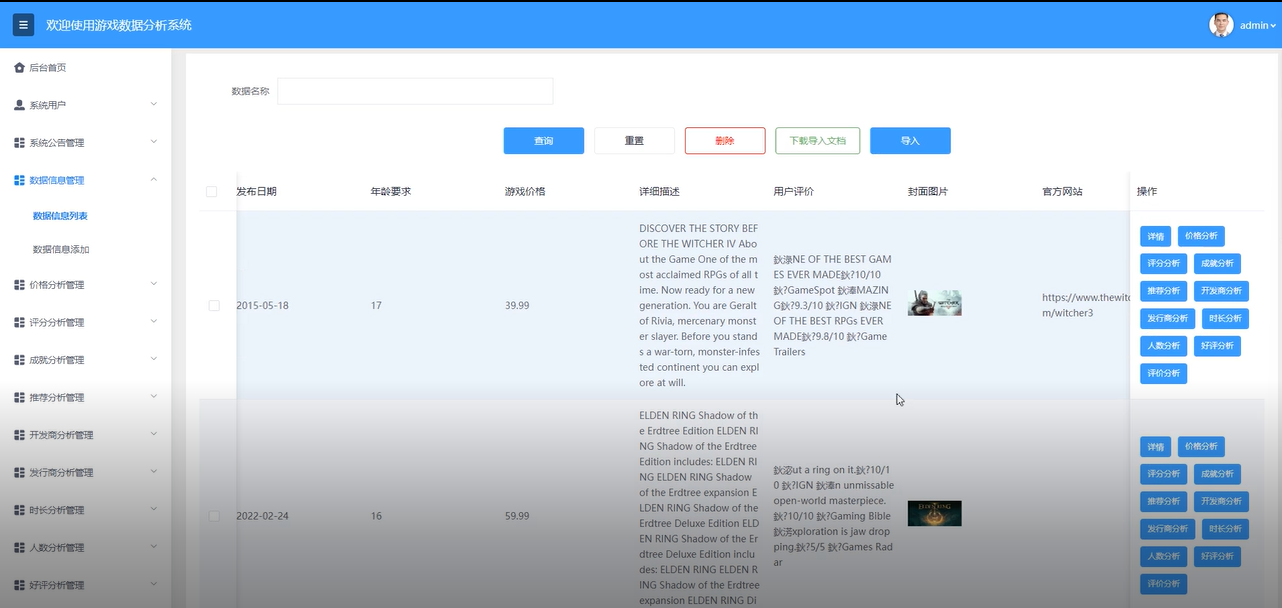Click the blue 查询 search button
Viewport: 1282px width, 608px height.
click(543, 140)
